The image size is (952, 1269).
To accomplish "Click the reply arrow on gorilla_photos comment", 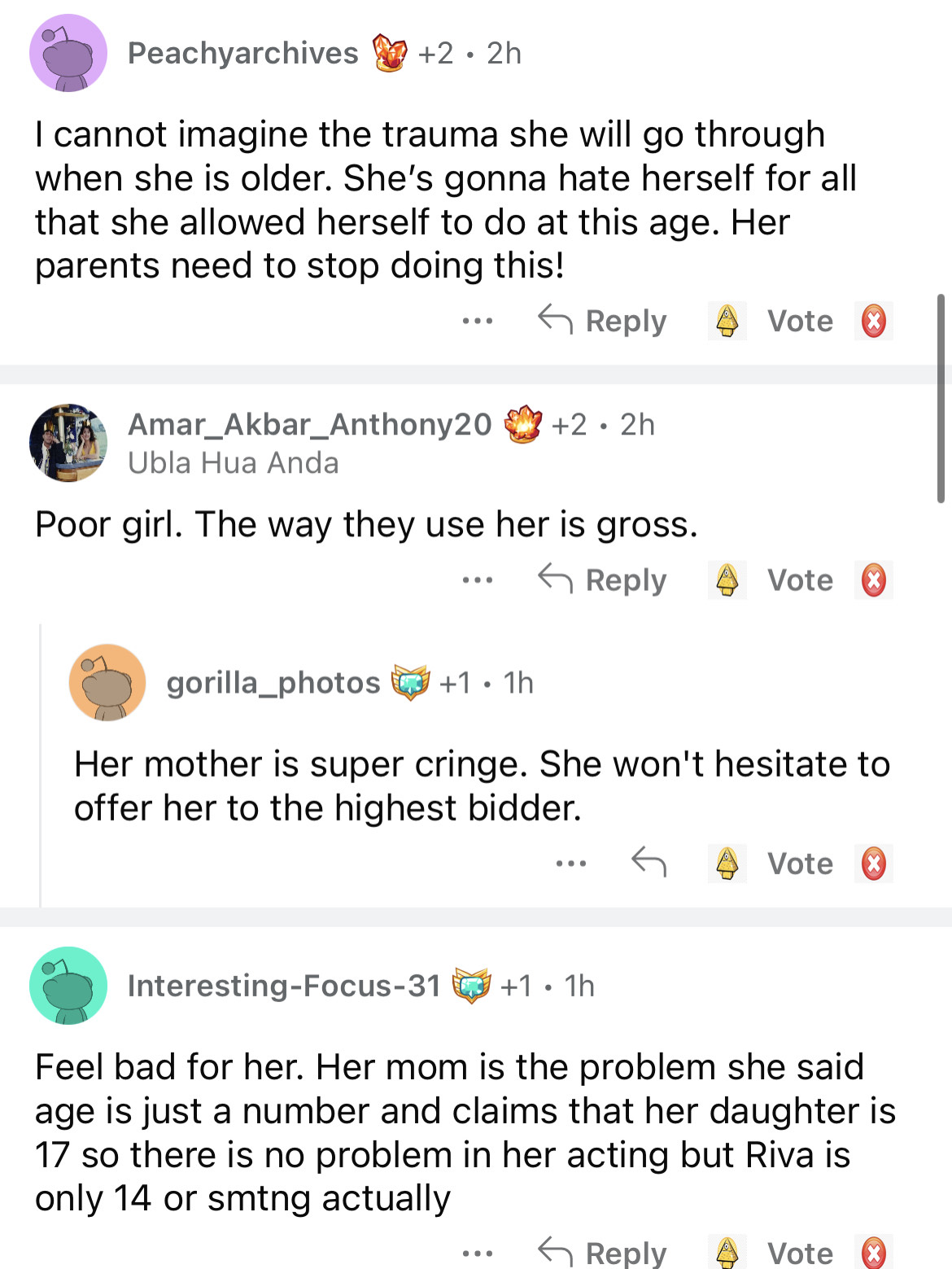I will (648, 862).
